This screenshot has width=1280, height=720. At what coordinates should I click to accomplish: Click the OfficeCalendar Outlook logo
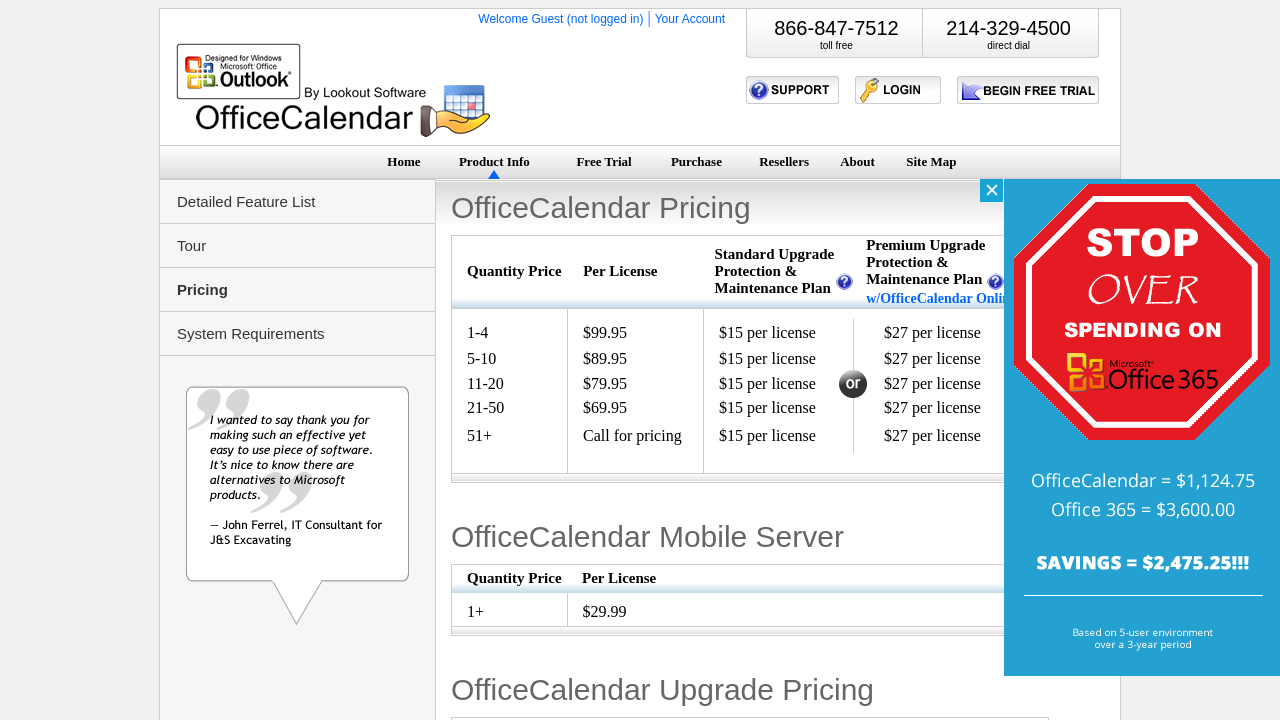point(333,91)
